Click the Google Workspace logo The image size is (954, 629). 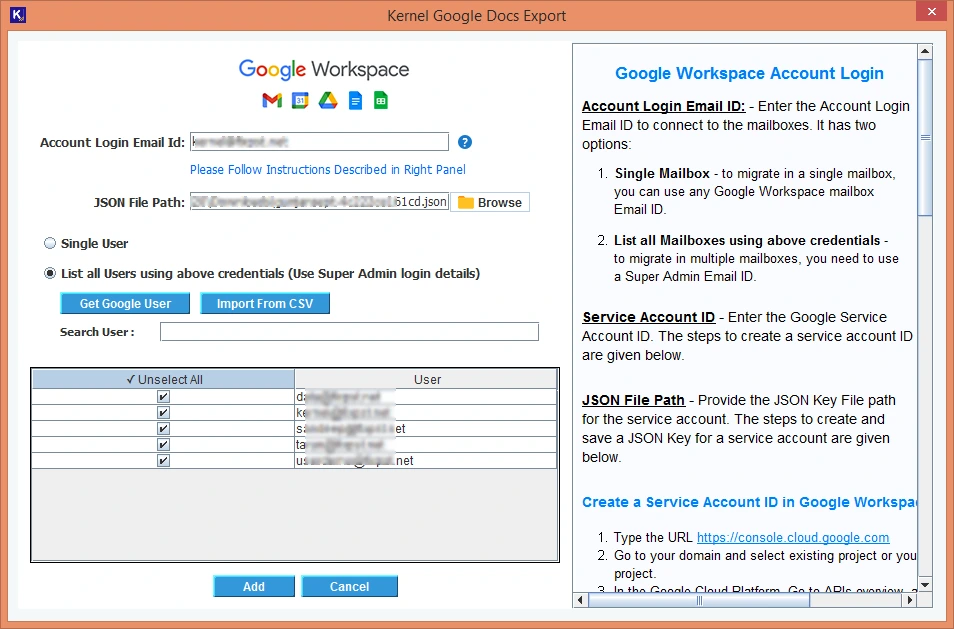click(x=324, y=69)
